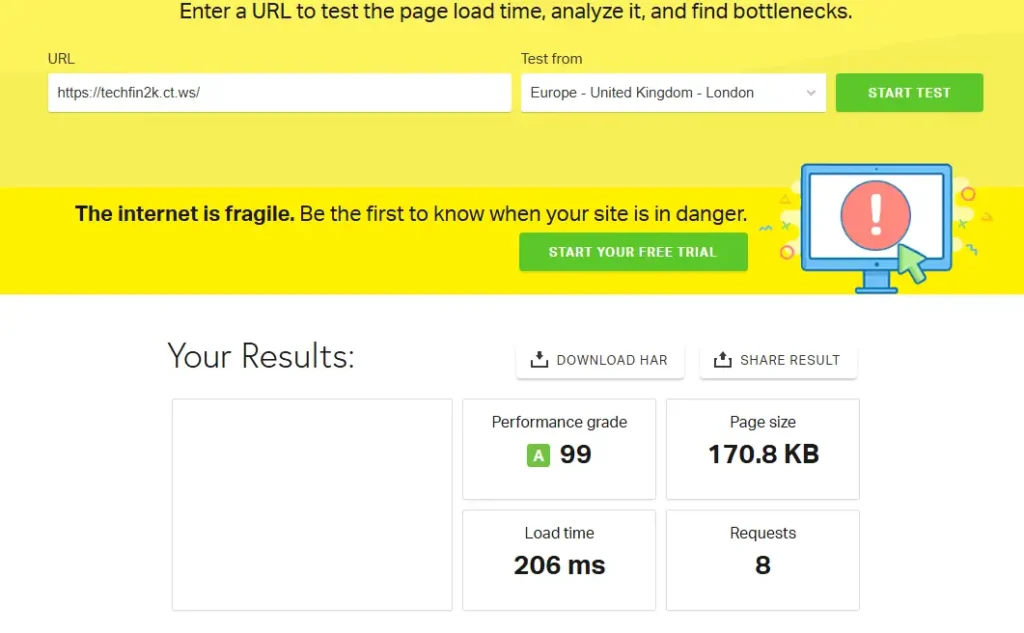Viewport: 1024px width, 633px height.
Task: Click the 'URL' field label
Action: pos(61,59)
